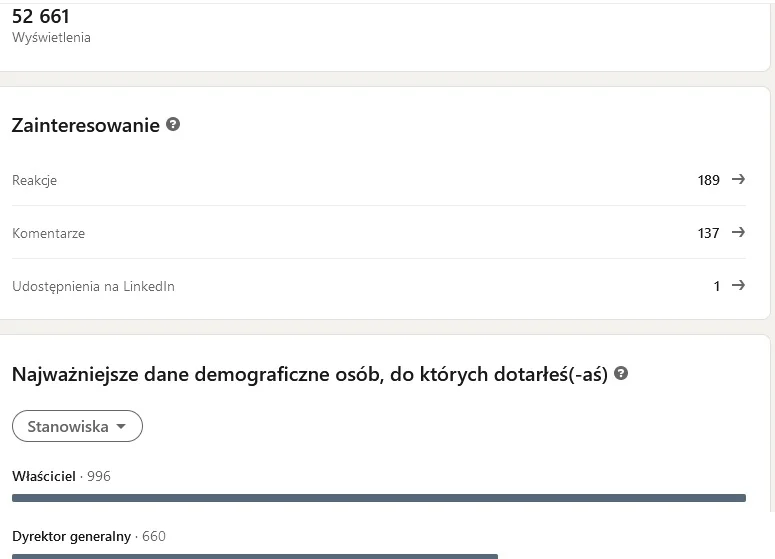Click the shares count 1
Viewport: 775px width, 559px height.
(717, 286)
